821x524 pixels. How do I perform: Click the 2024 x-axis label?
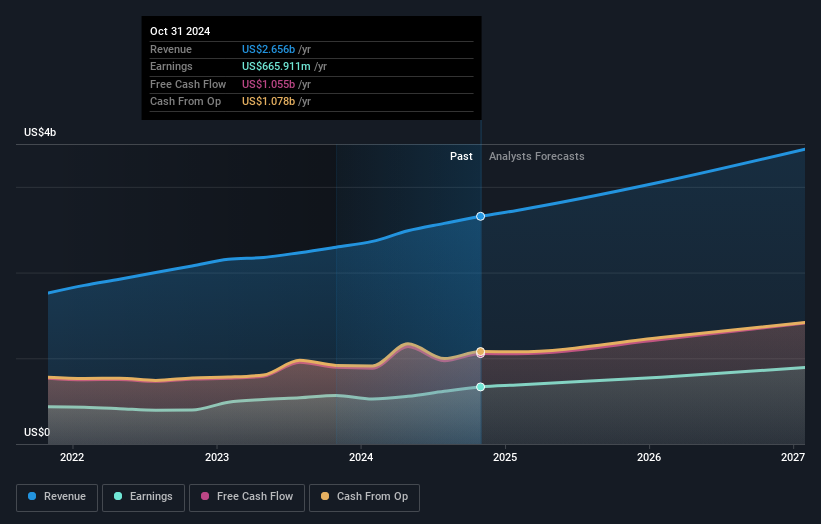click(x=361, y=457)
